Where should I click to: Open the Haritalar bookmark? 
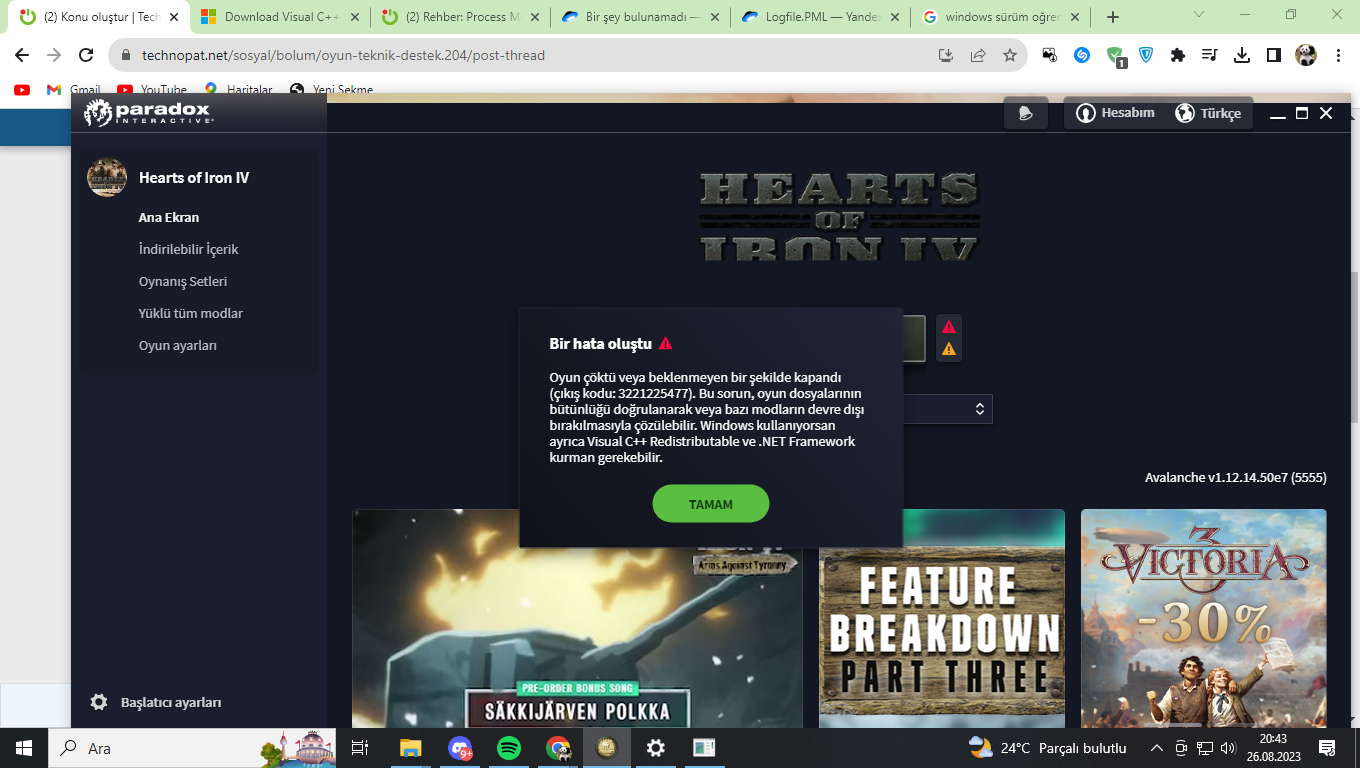click(x=238, y=89)
